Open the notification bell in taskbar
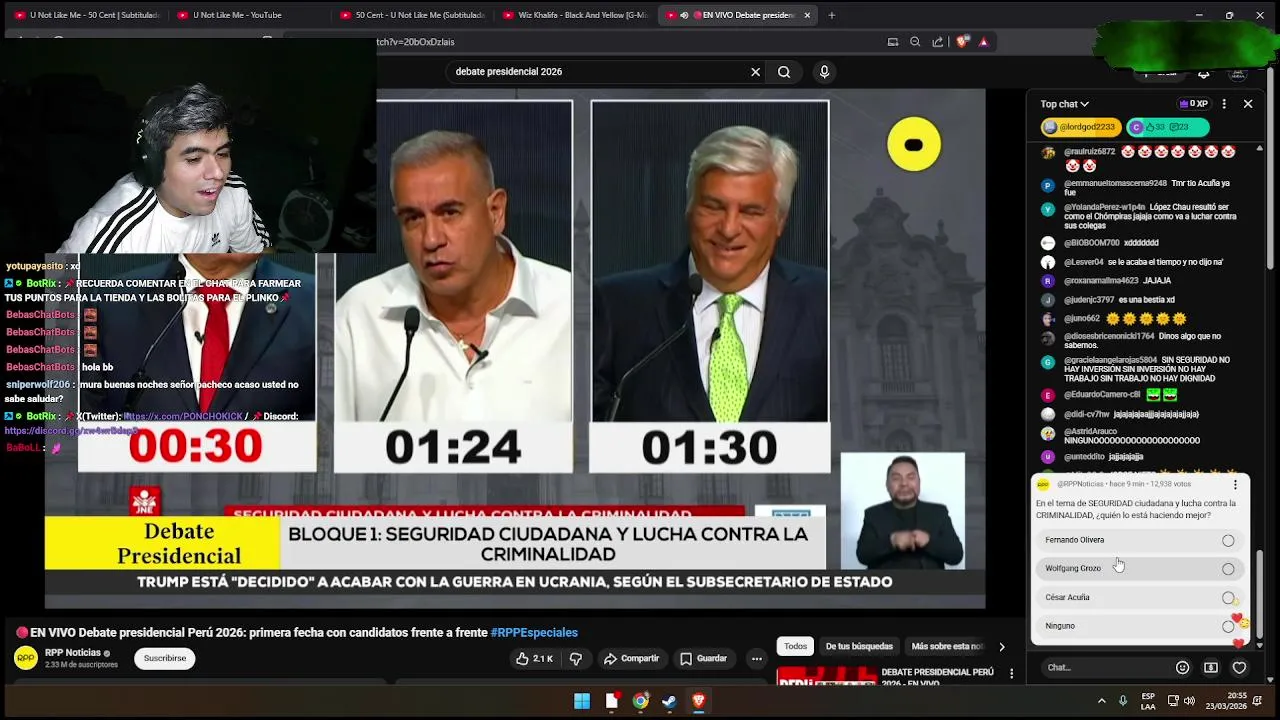Screen dimensions: 1280x720 [1257, 701]
